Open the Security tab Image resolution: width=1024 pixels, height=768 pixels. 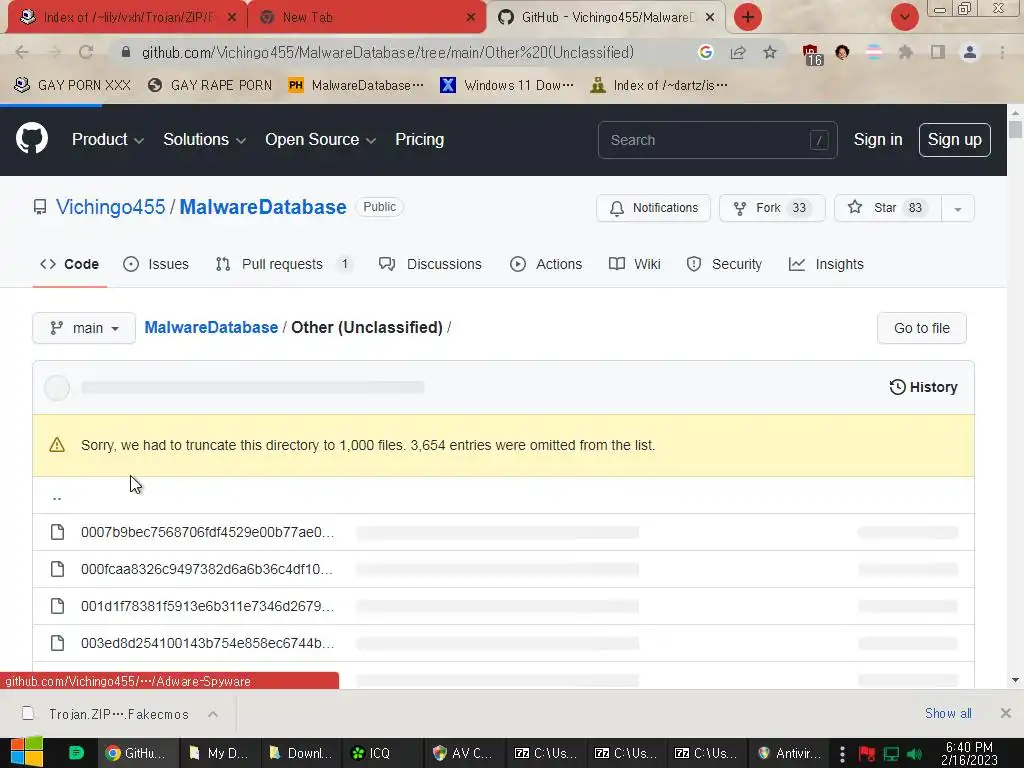724,264
